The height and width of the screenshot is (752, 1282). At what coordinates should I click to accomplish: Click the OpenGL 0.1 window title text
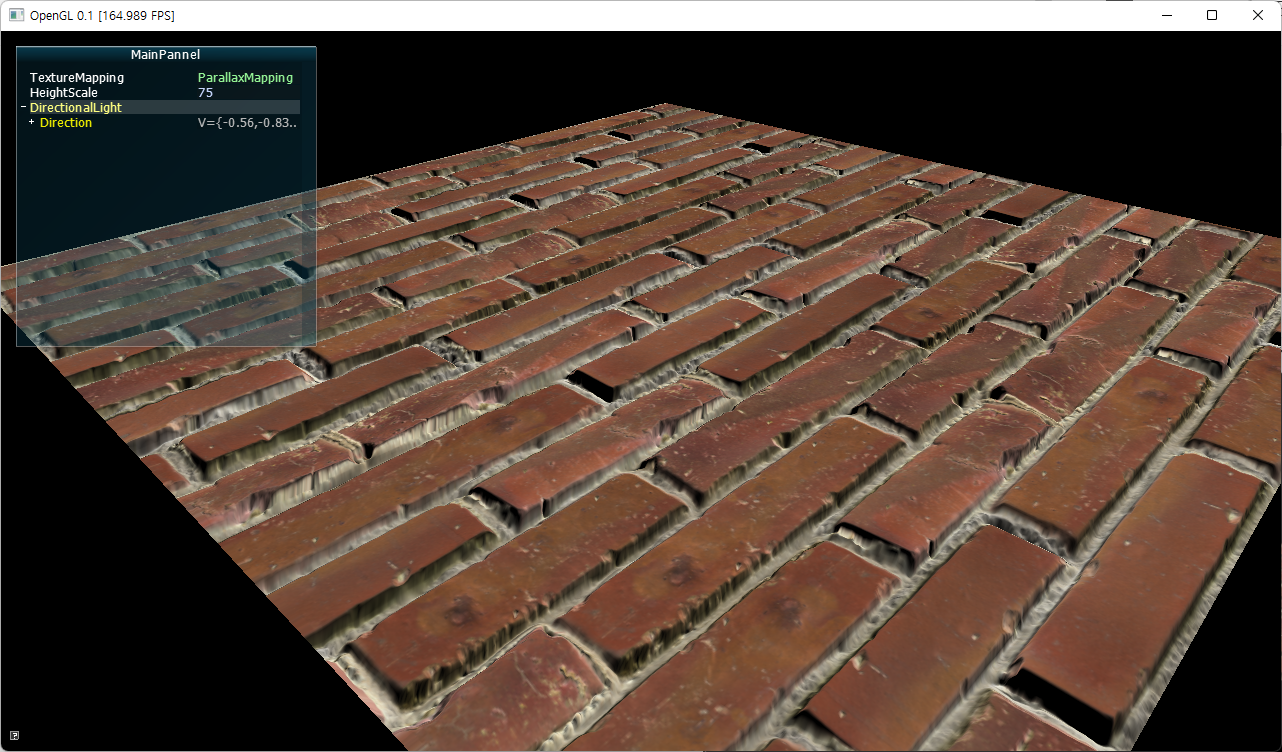coord(104,16)
